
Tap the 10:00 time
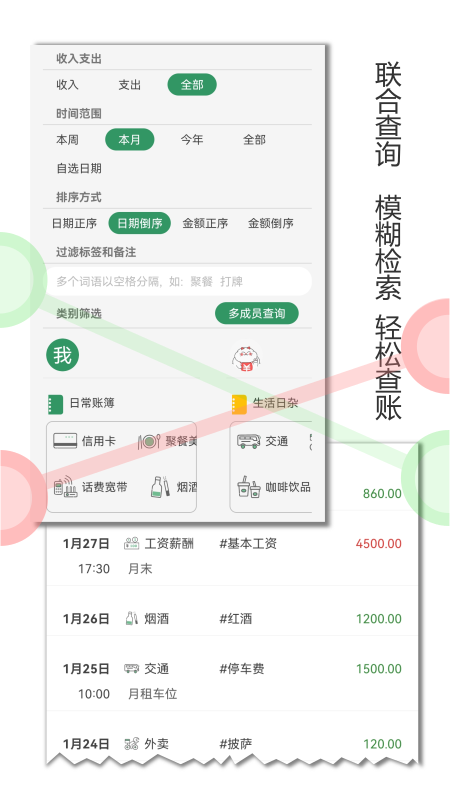[94, 694]
